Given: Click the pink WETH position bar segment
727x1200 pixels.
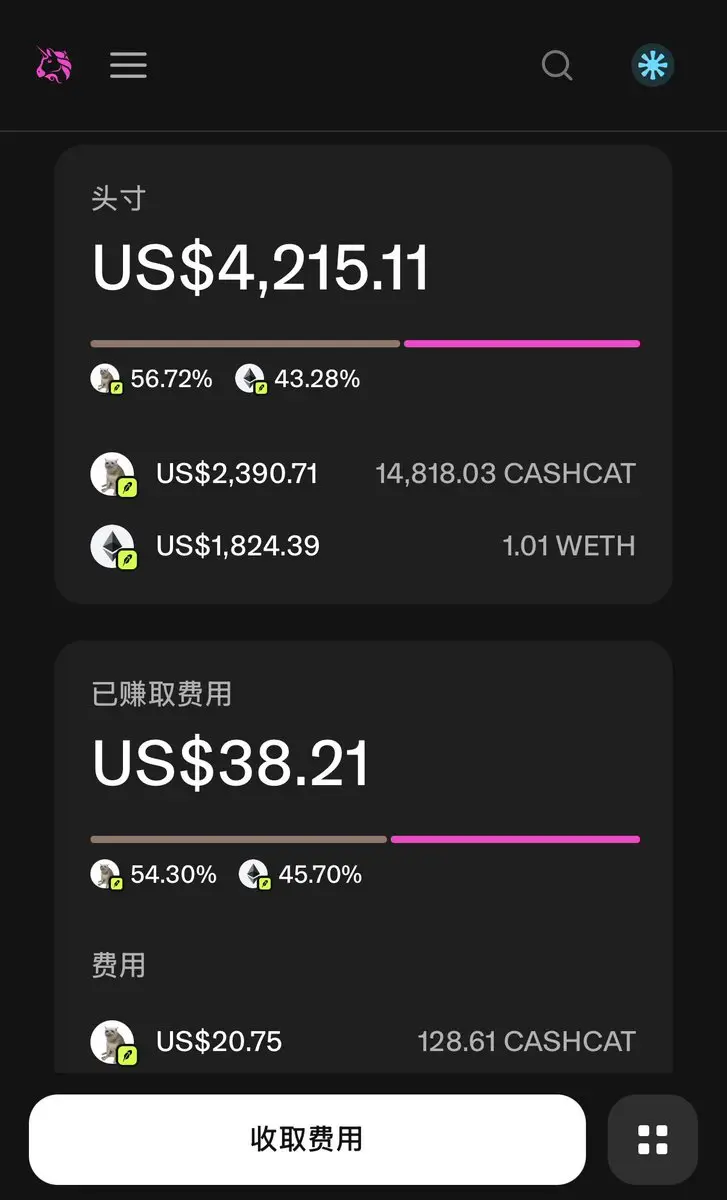Looking at the screenshot, I should (522, 343).
